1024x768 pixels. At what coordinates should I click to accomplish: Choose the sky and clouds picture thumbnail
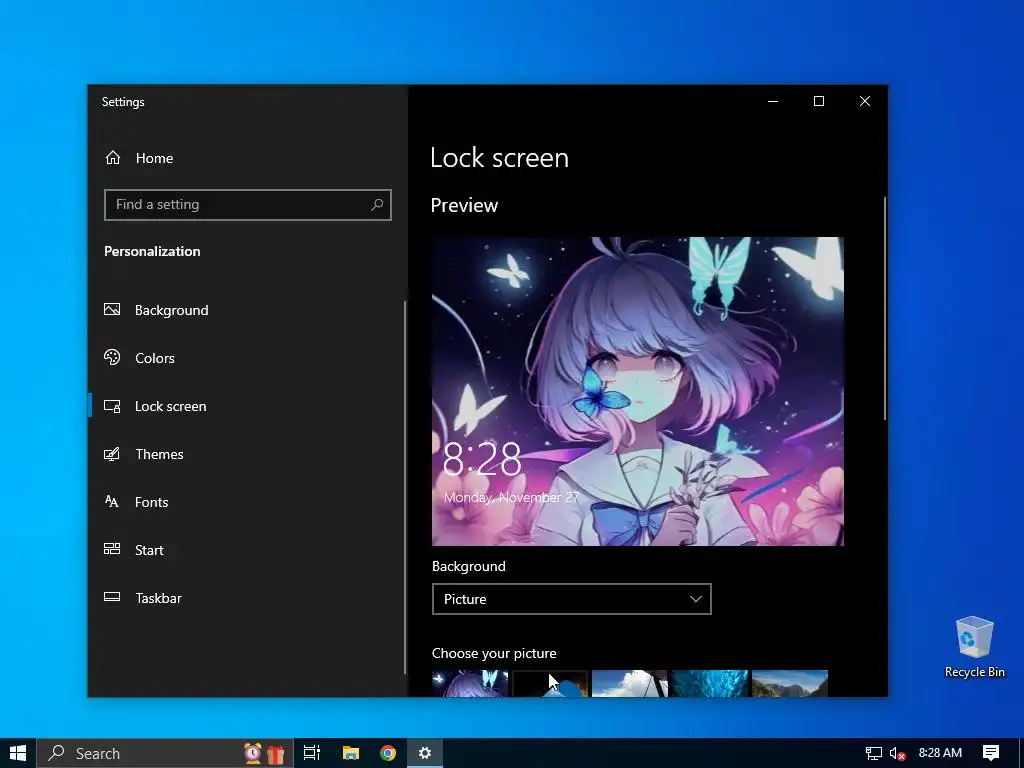(630, 683)
